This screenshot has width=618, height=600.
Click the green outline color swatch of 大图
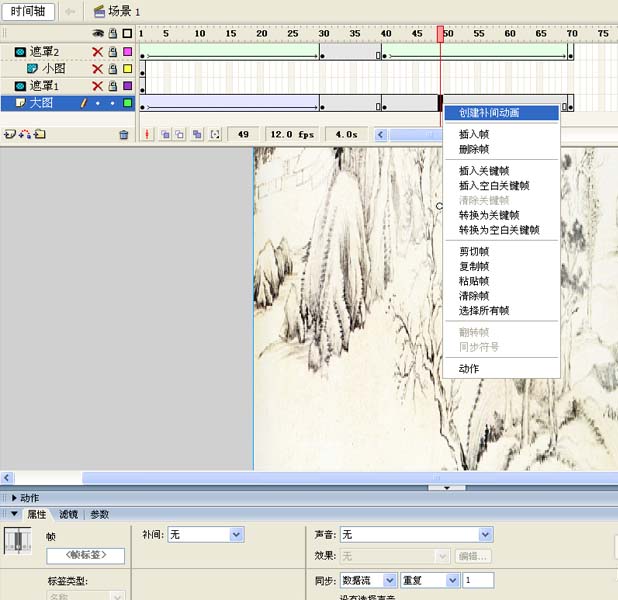tap(127, 103)
